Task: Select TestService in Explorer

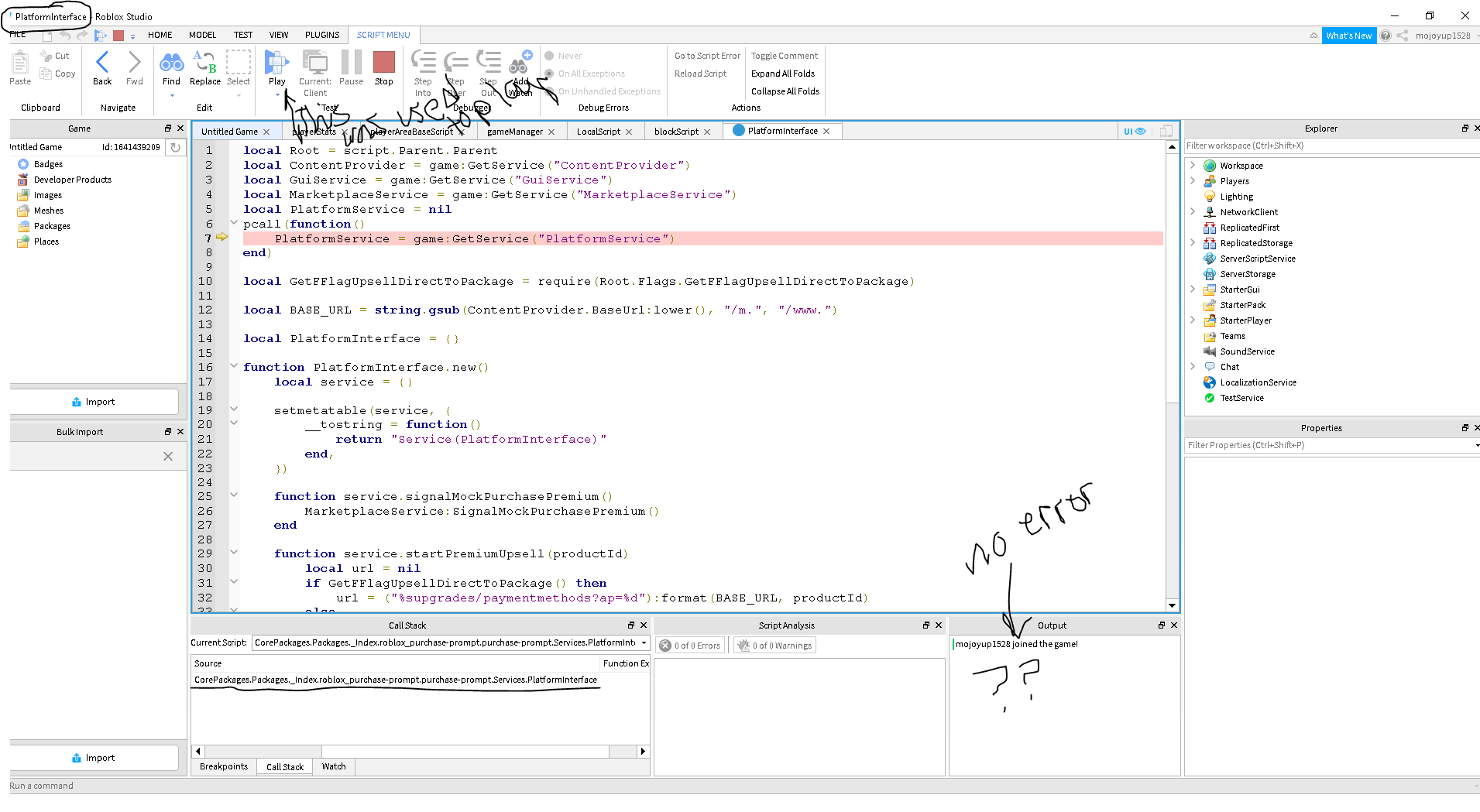Action: (x=1241, y=398)
